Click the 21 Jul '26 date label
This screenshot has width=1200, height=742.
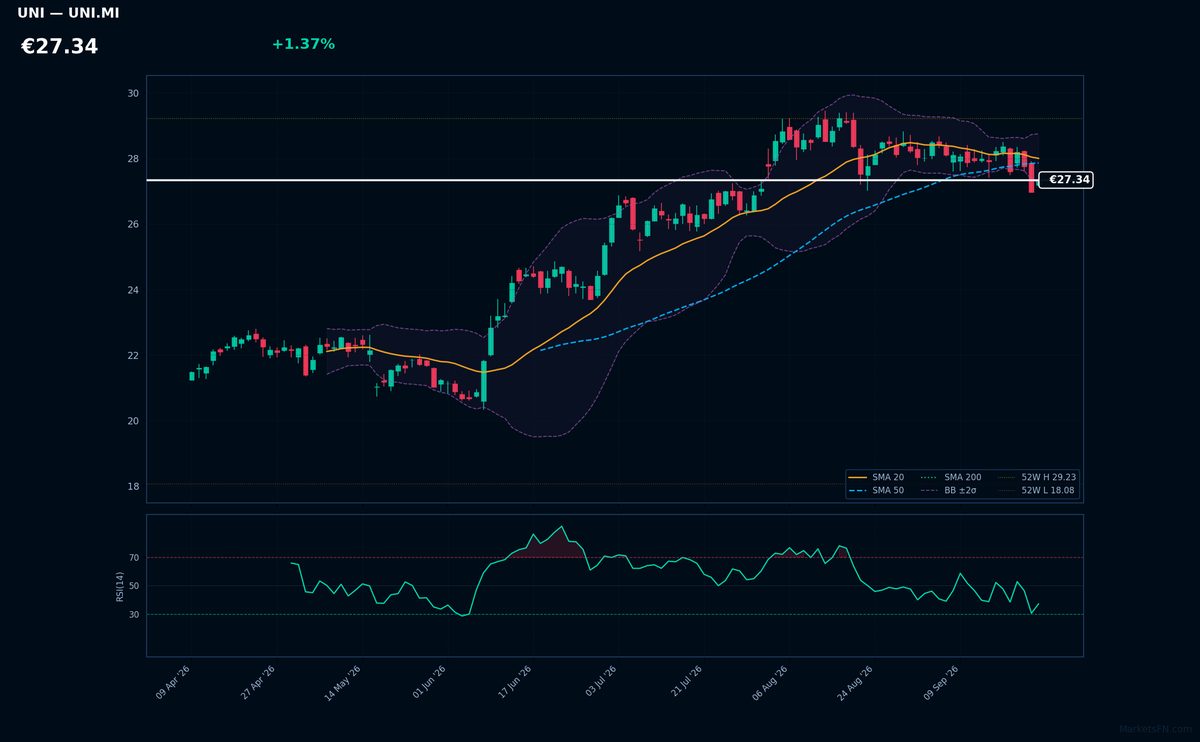point(686,683)
